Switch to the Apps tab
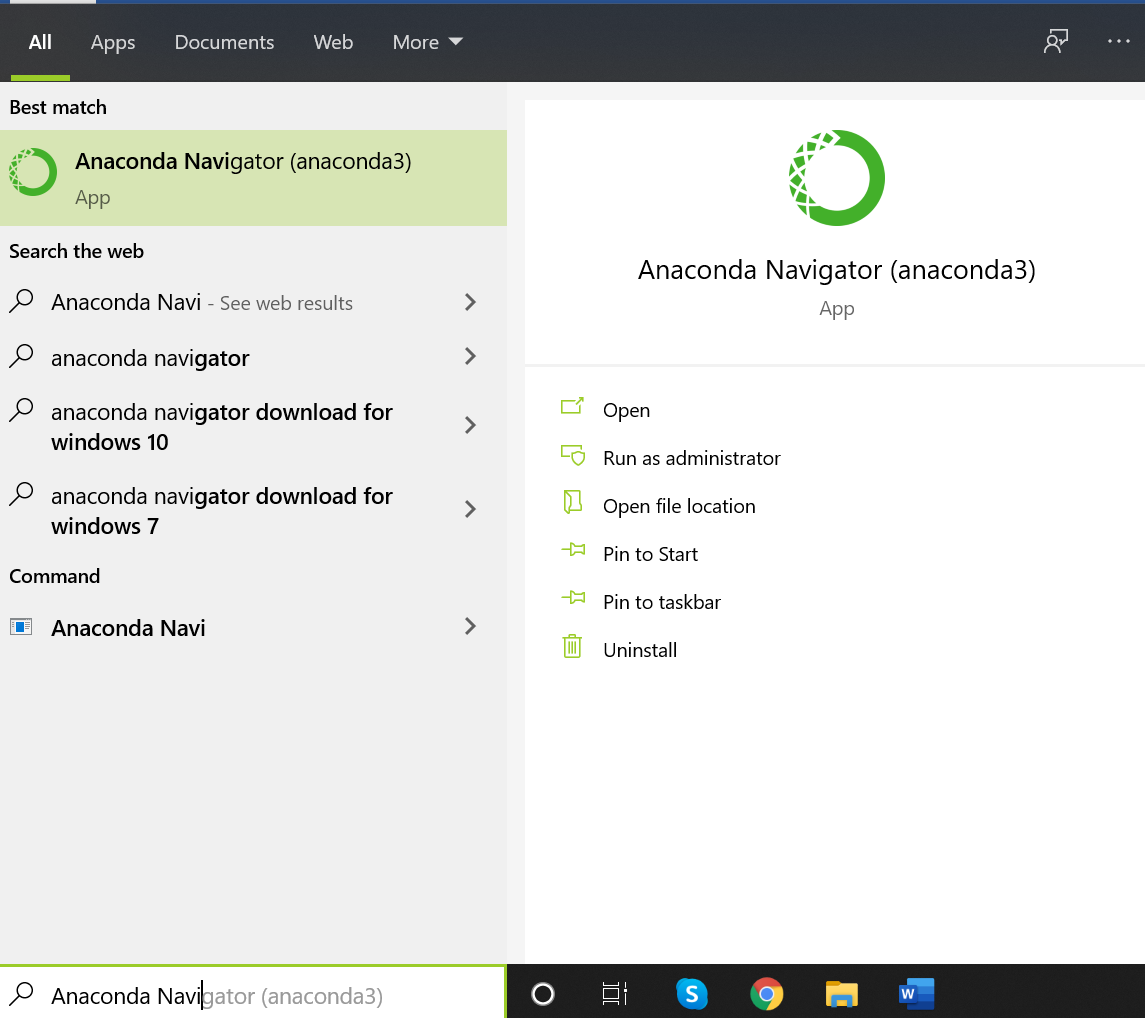Image resolution: width=1145 pixels, height=1018 pixels. tap(113, 42)
